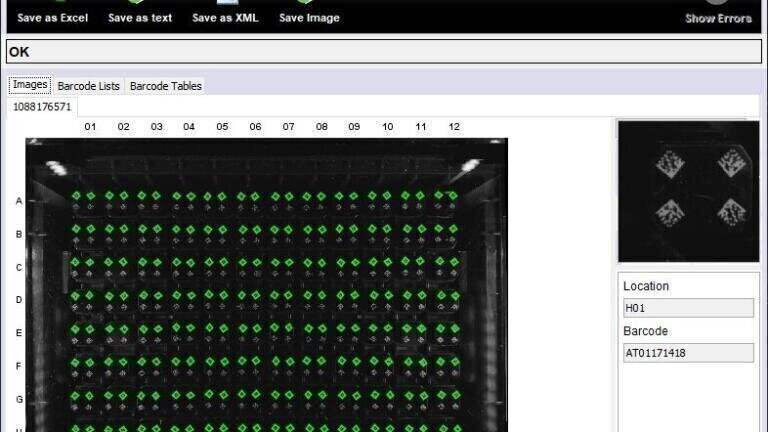
Task: Click column header 03
Action: 156,127
